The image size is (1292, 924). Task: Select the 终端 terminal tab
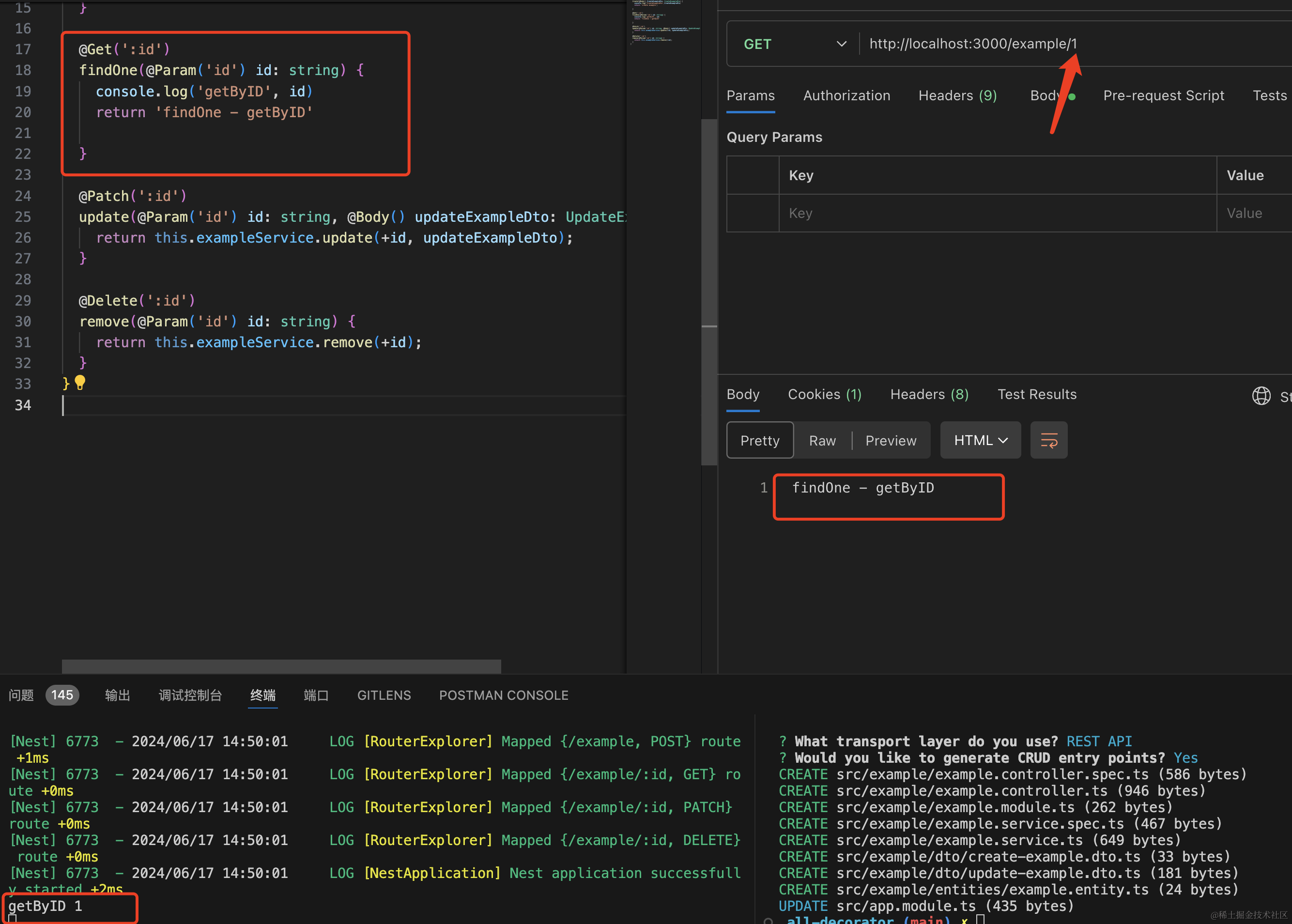tap(263, 695)
